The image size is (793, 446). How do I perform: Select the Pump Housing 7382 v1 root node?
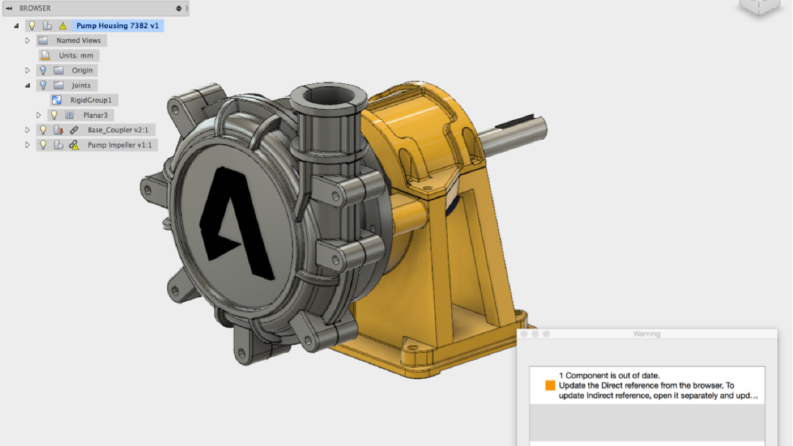(117, 25)
